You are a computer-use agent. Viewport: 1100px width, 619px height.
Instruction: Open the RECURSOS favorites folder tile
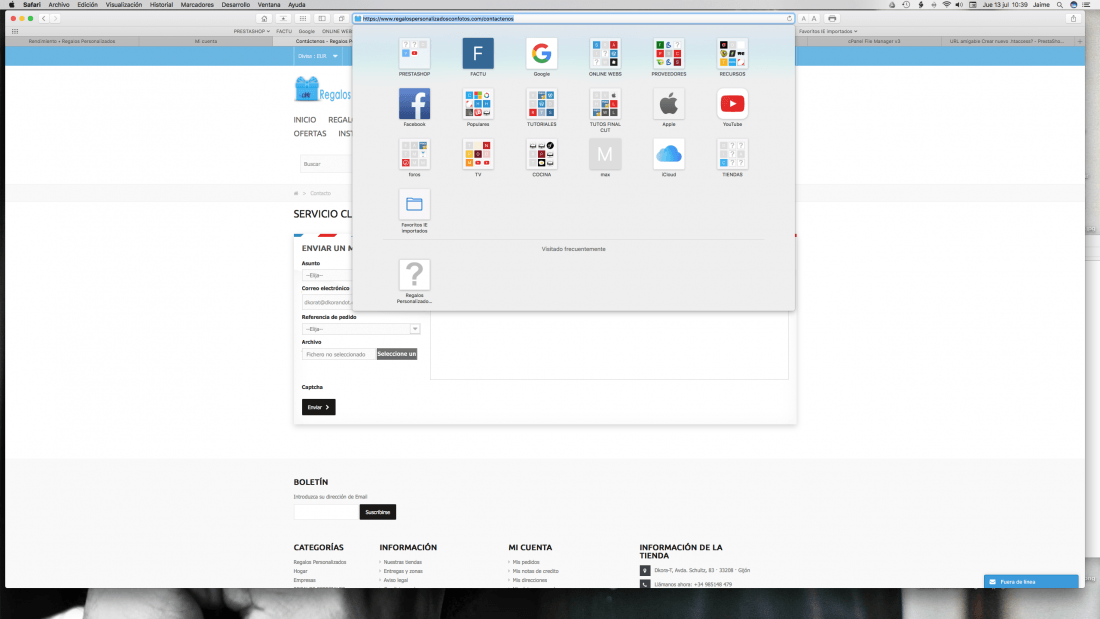pyautogui.click(x=732, y=54)
